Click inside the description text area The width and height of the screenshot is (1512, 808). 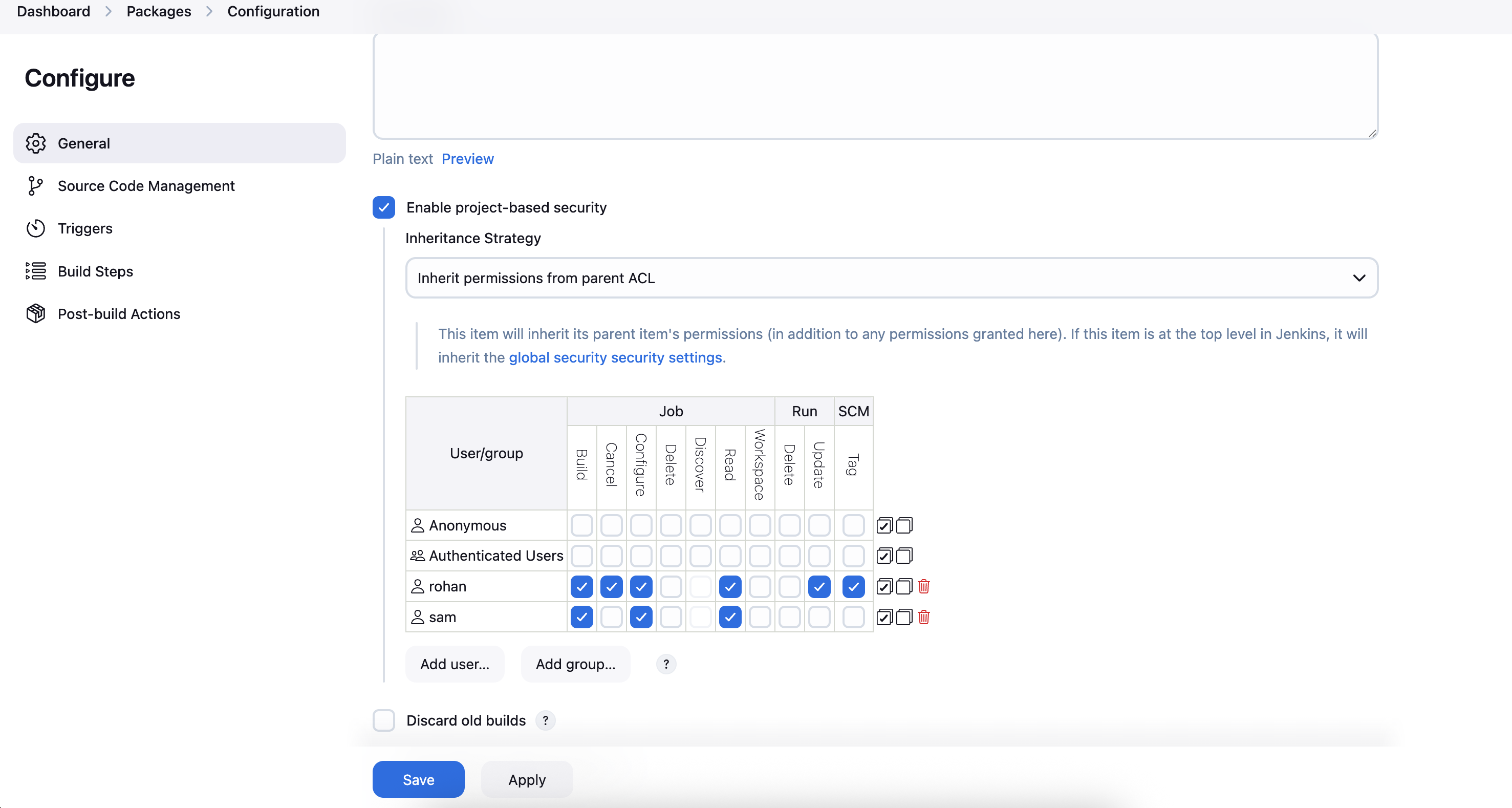pos(875,86)
